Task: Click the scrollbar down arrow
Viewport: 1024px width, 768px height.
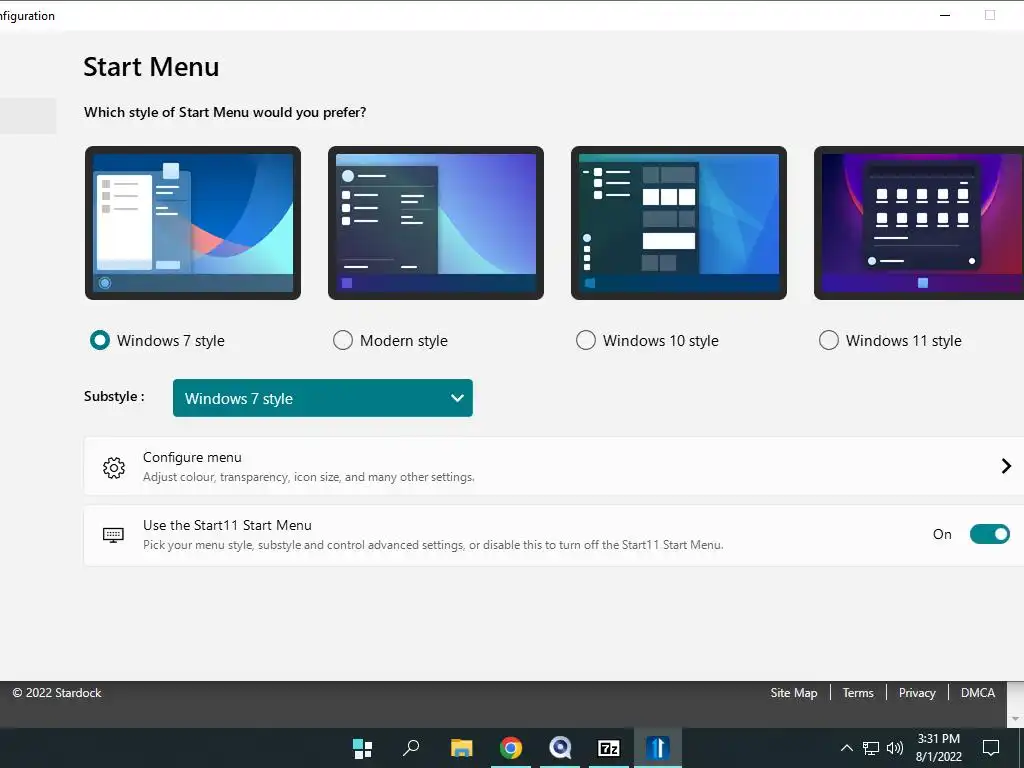Action: pos(1015,719)
